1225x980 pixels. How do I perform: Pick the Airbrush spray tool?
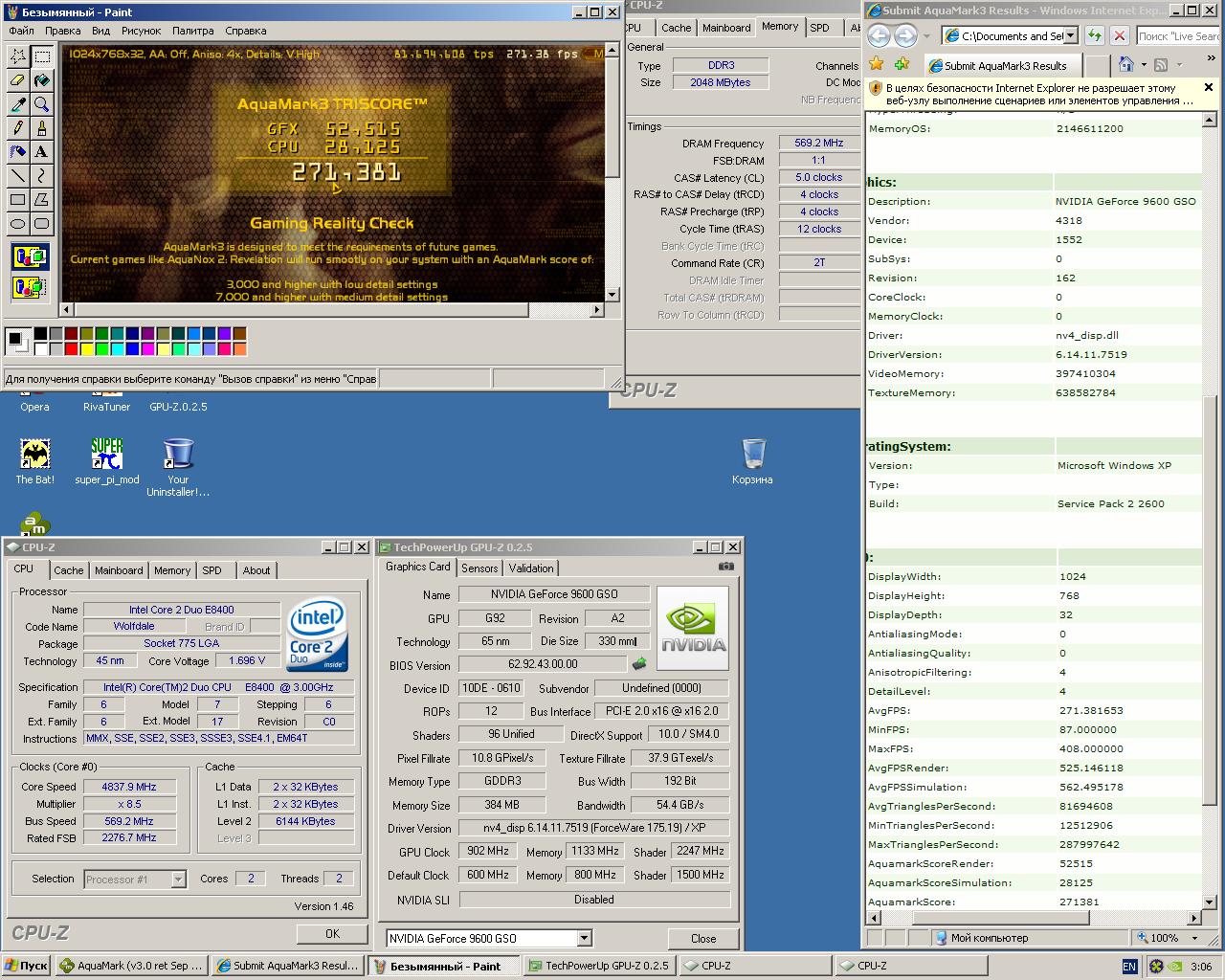(18, 152)
